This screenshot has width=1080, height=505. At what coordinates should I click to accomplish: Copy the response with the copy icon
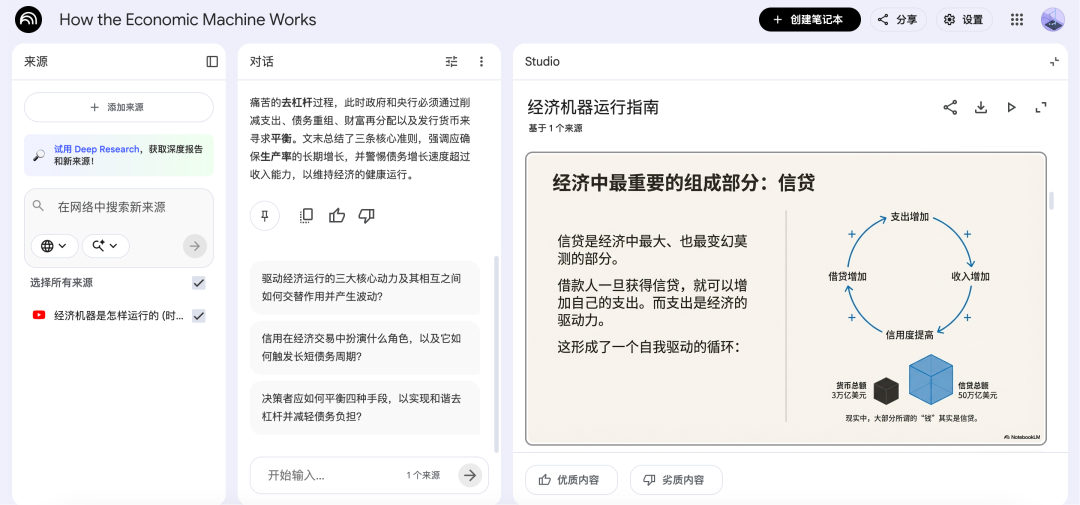(307, 216)
